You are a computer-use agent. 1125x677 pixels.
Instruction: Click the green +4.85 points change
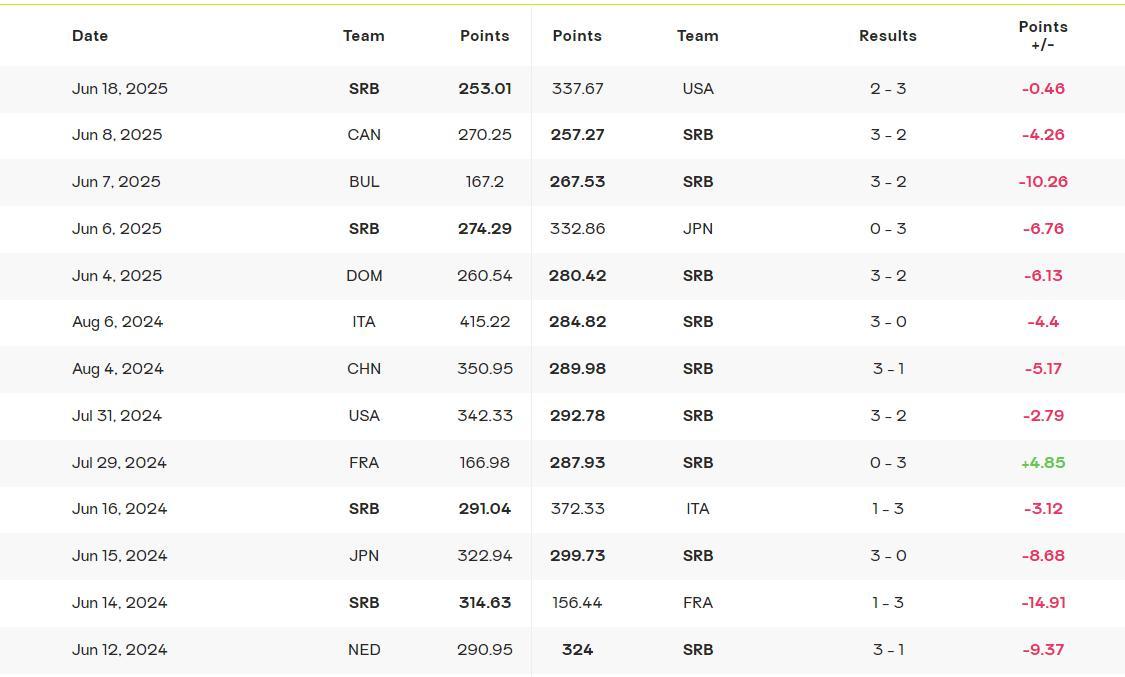1043,463
